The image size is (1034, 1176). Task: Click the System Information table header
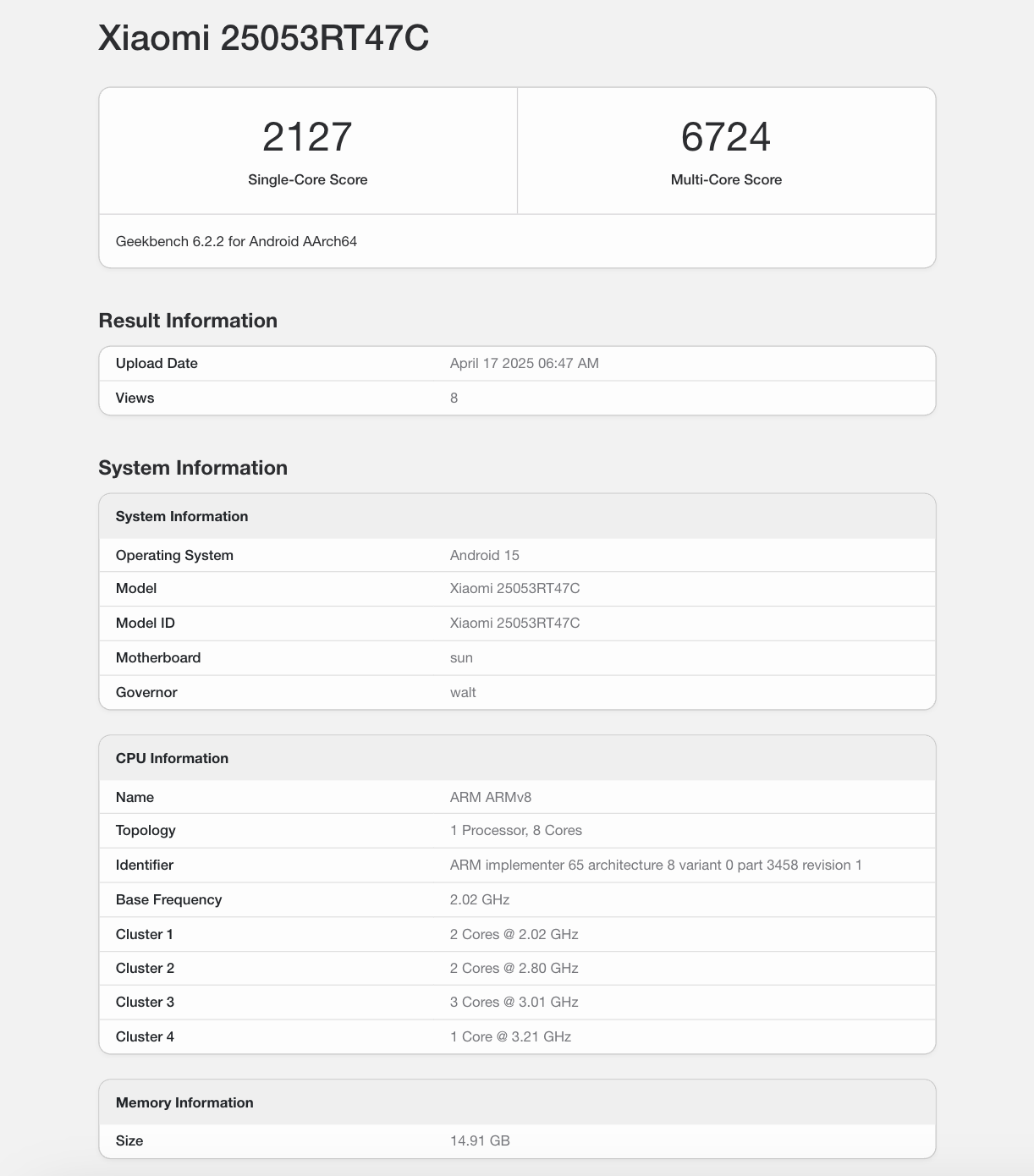pyautogui.click(x=182, y=516)
